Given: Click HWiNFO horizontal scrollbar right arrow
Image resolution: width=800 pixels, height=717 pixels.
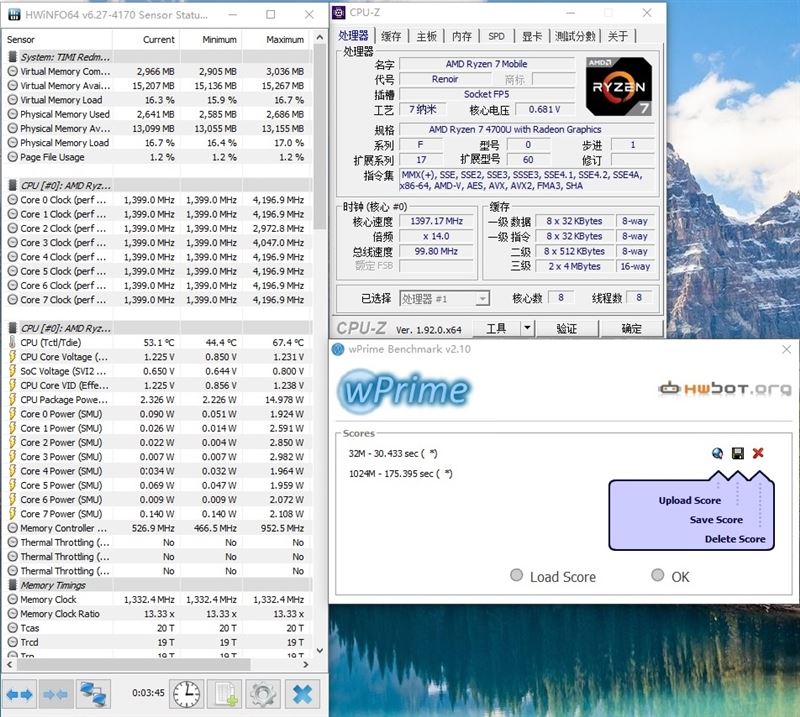Looking at the screenshot, I should pos(306,664).
